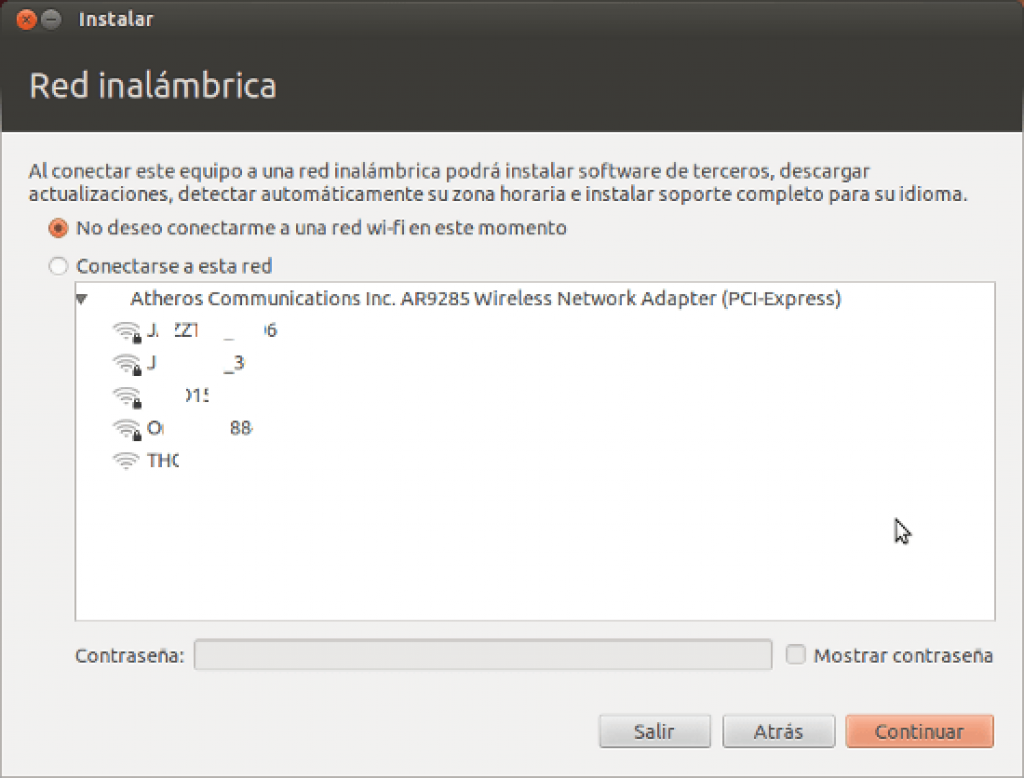
Task: Click the grey minimize window button
Action: (51, 20)
